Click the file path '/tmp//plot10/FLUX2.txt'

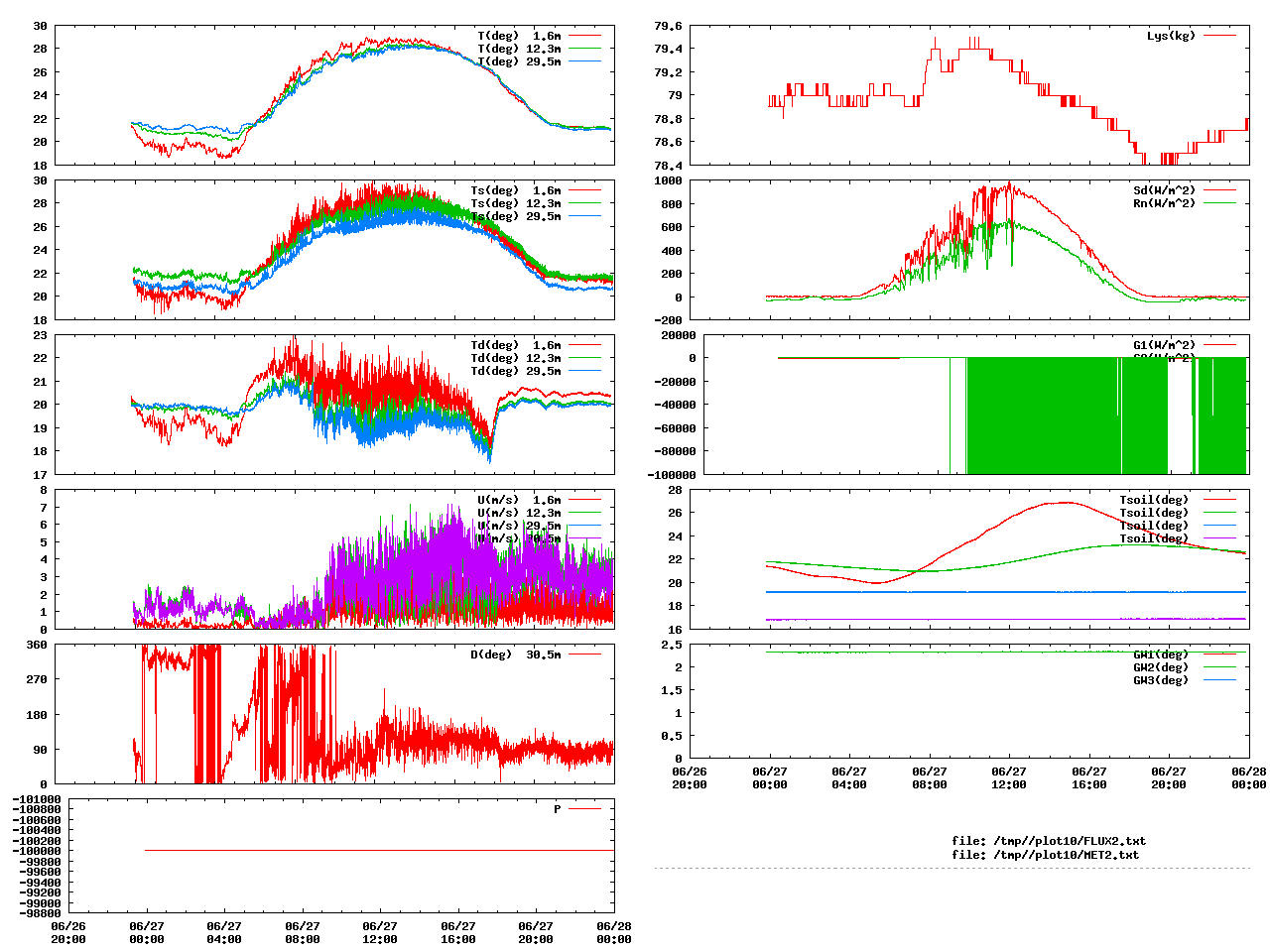click(1070, 841)
